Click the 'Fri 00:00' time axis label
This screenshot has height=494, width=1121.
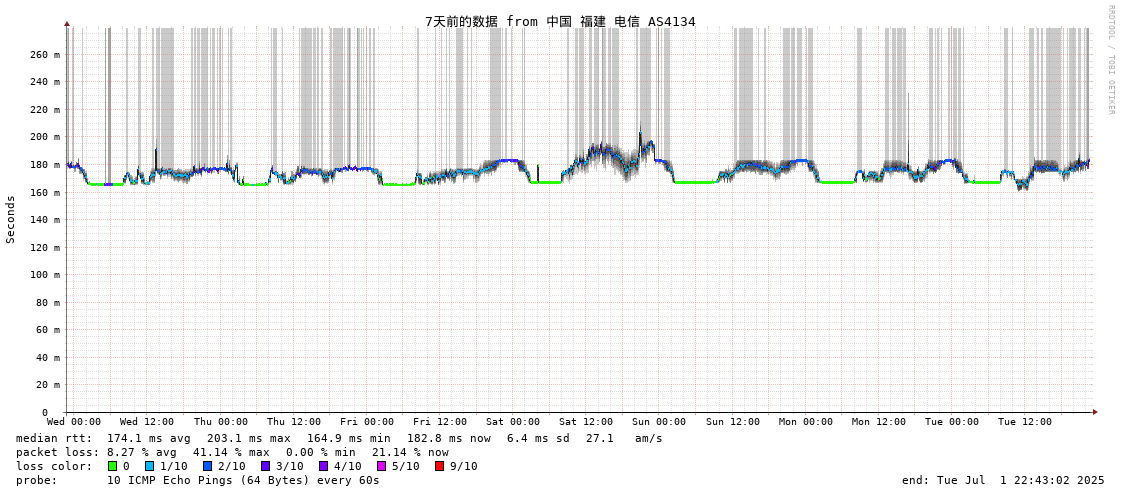[x=367, y=423]
